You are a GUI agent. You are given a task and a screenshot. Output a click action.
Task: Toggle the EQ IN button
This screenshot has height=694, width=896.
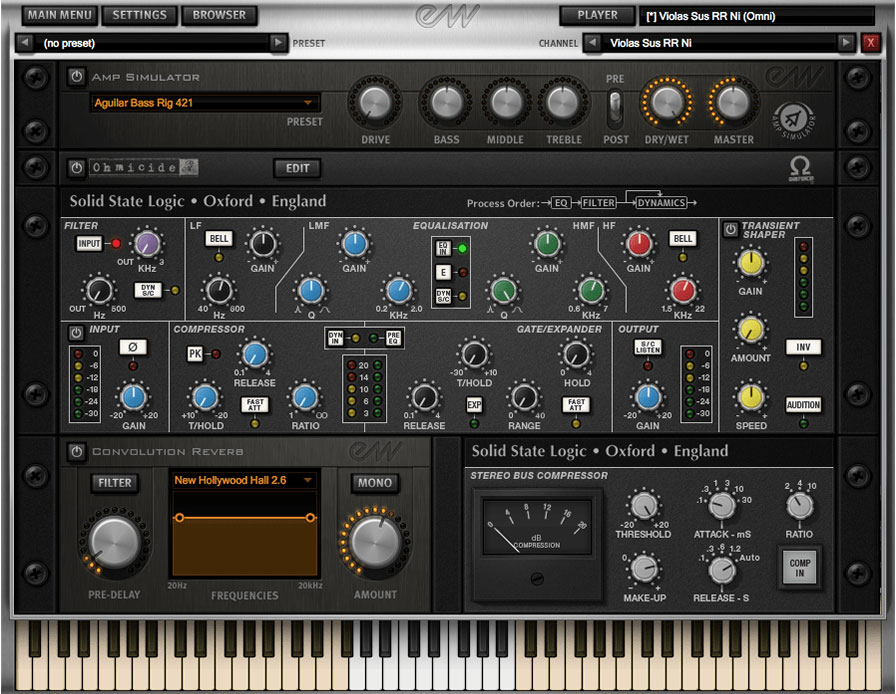click(x=443, y=248)
